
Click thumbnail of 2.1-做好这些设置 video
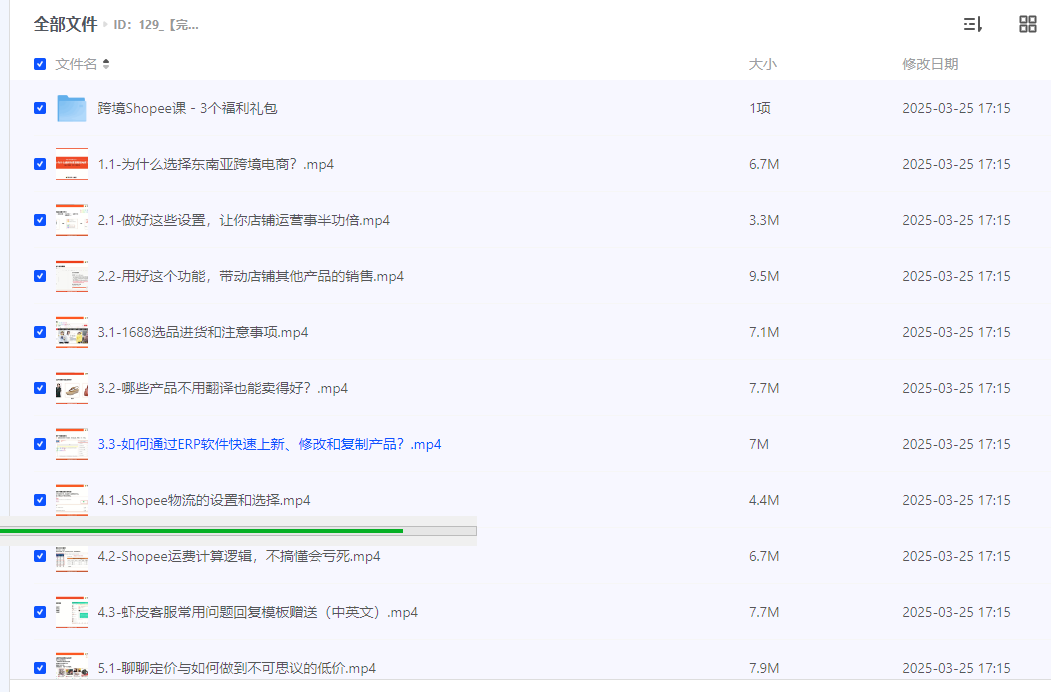point(72,220)
